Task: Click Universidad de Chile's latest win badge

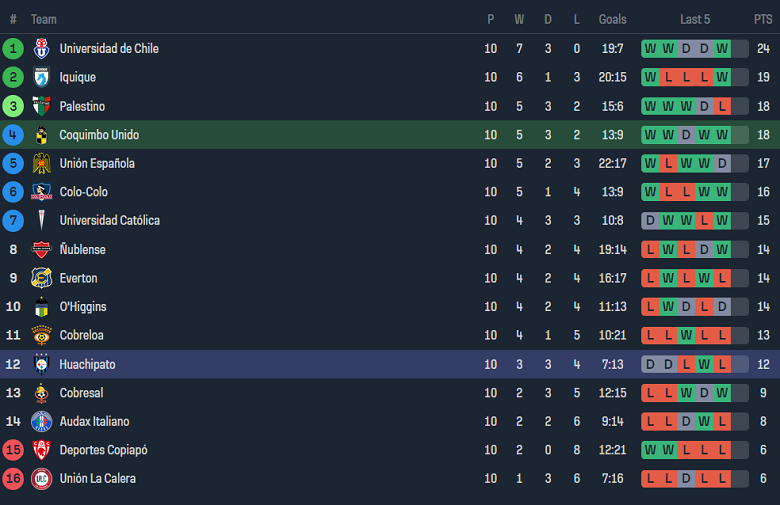Action: [x=723, y=48]
